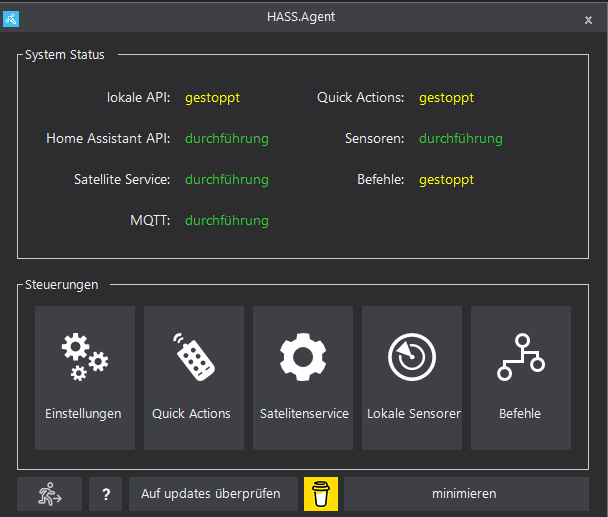This screenshot has width=608, height=517.
Task: Click the 'Befehle:' status label
Action: pos(380,180)
